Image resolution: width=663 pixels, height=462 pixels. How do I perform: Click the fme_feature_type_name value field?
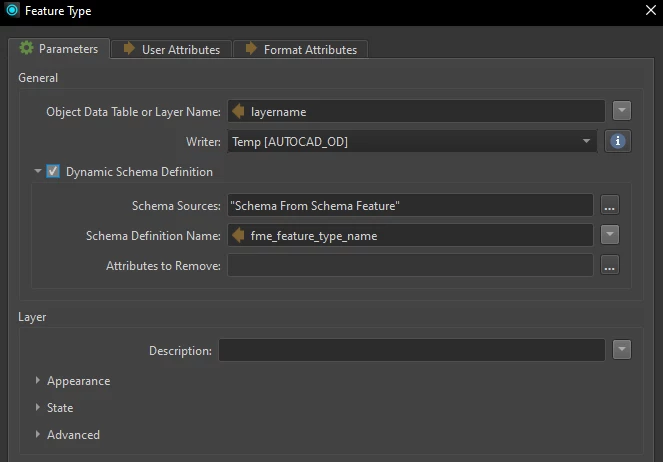pyautogui.click(x=410, y=235)
